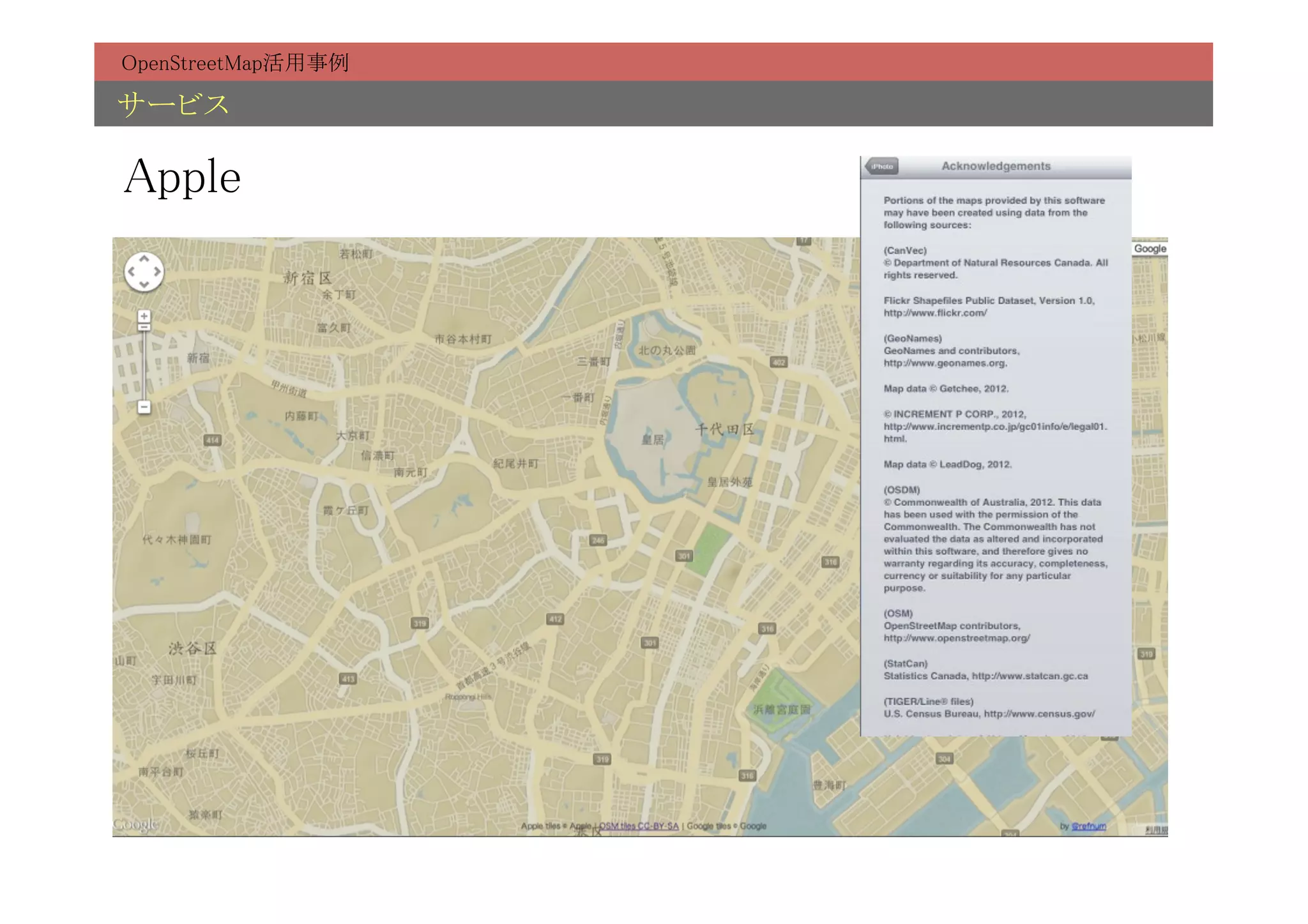Screen dimensions: 1308x924
Task: Click the middle of the vertical zoom track
Action: pos(144,366)
